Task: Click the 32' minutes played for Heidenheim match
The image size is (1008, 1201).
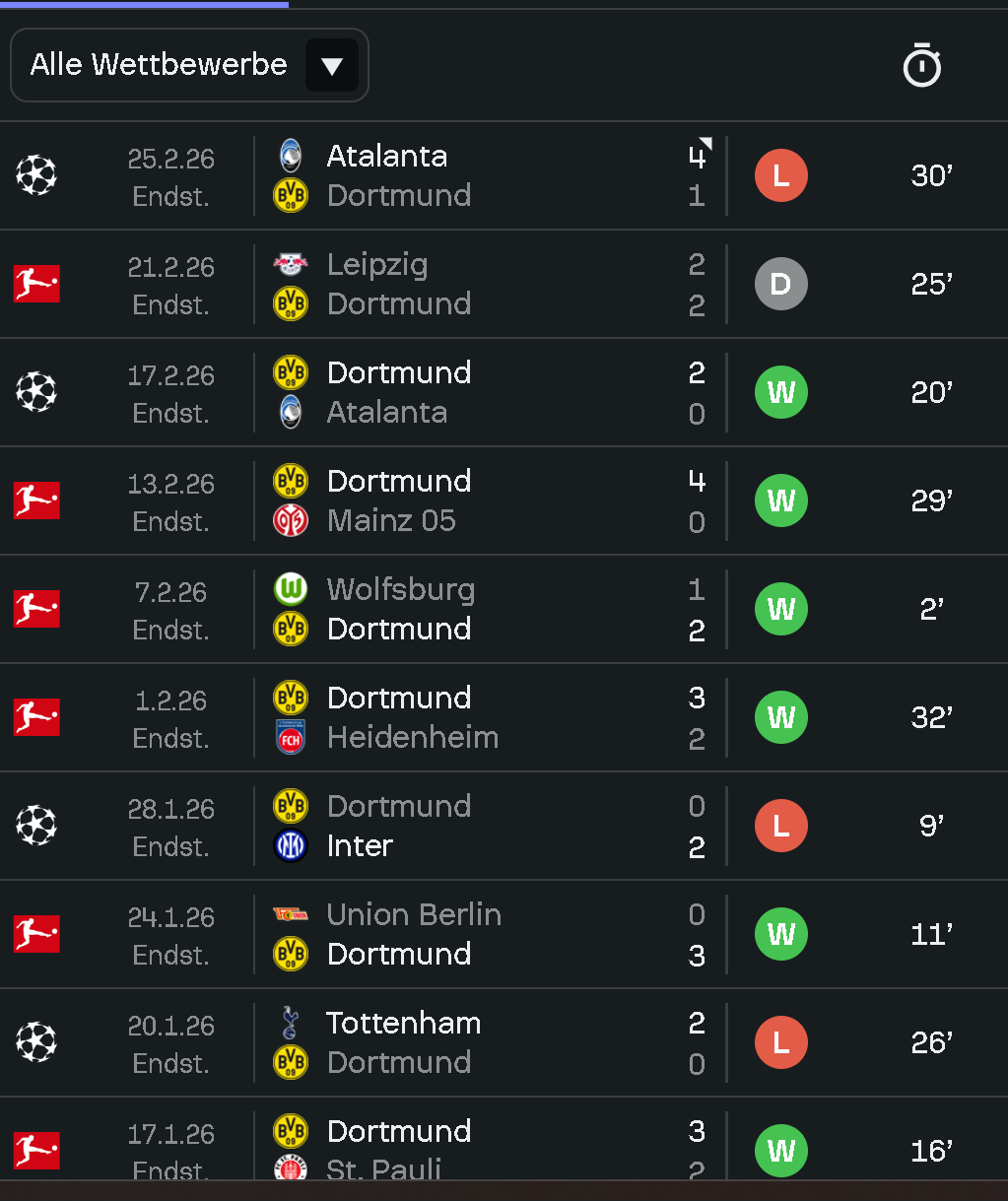Action: pos(931,717)
